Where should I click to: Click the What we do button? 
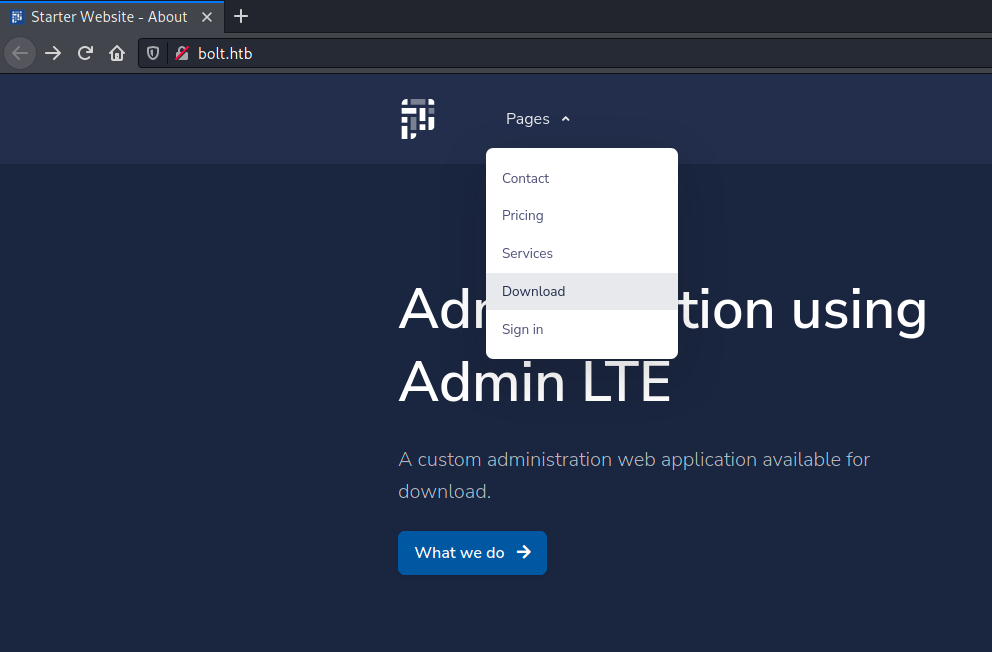click(472, 553)
